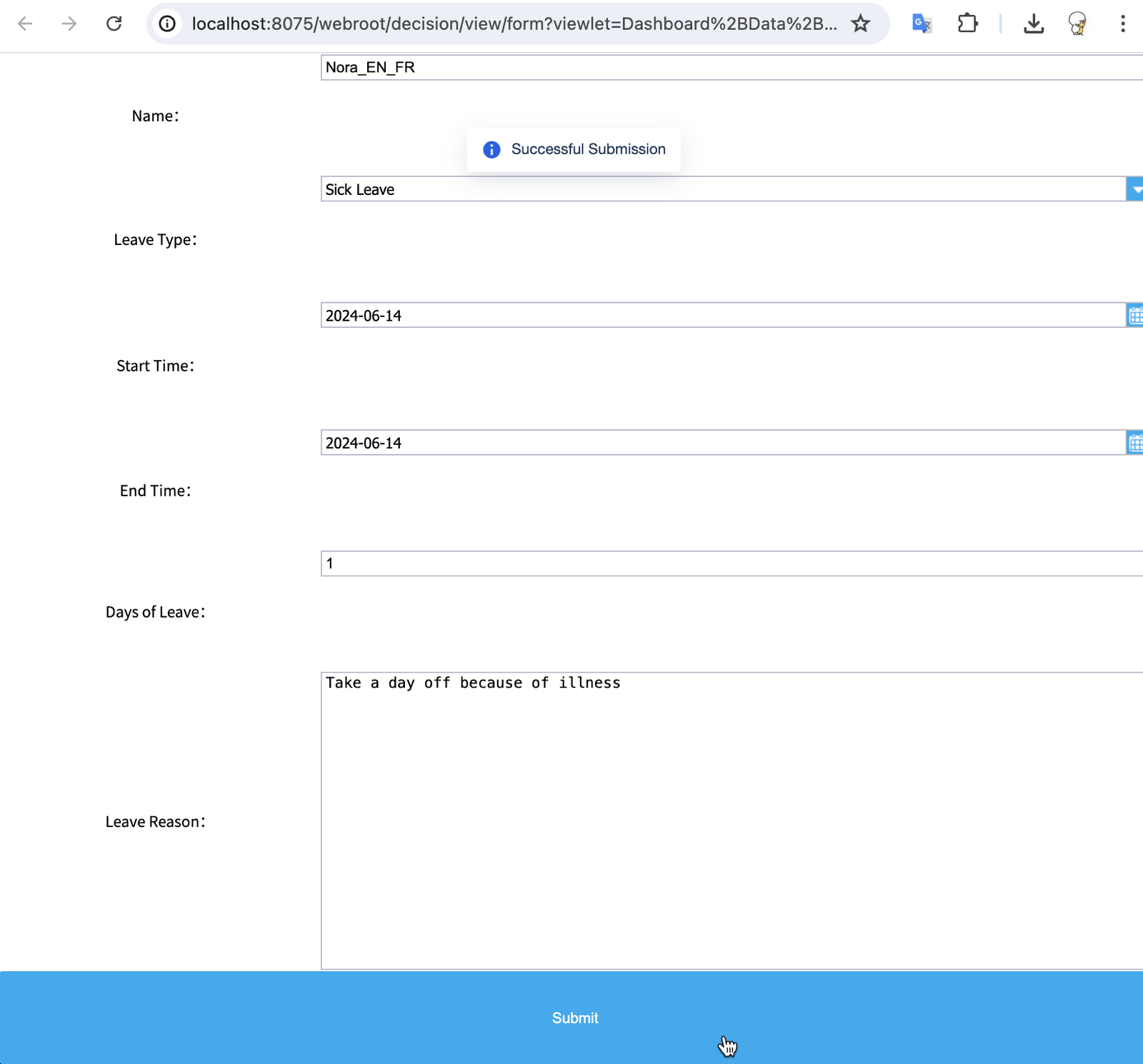1143x1064 pixels.
Task: Click the bookmark star in the address bar
Action: pos(861,24)
